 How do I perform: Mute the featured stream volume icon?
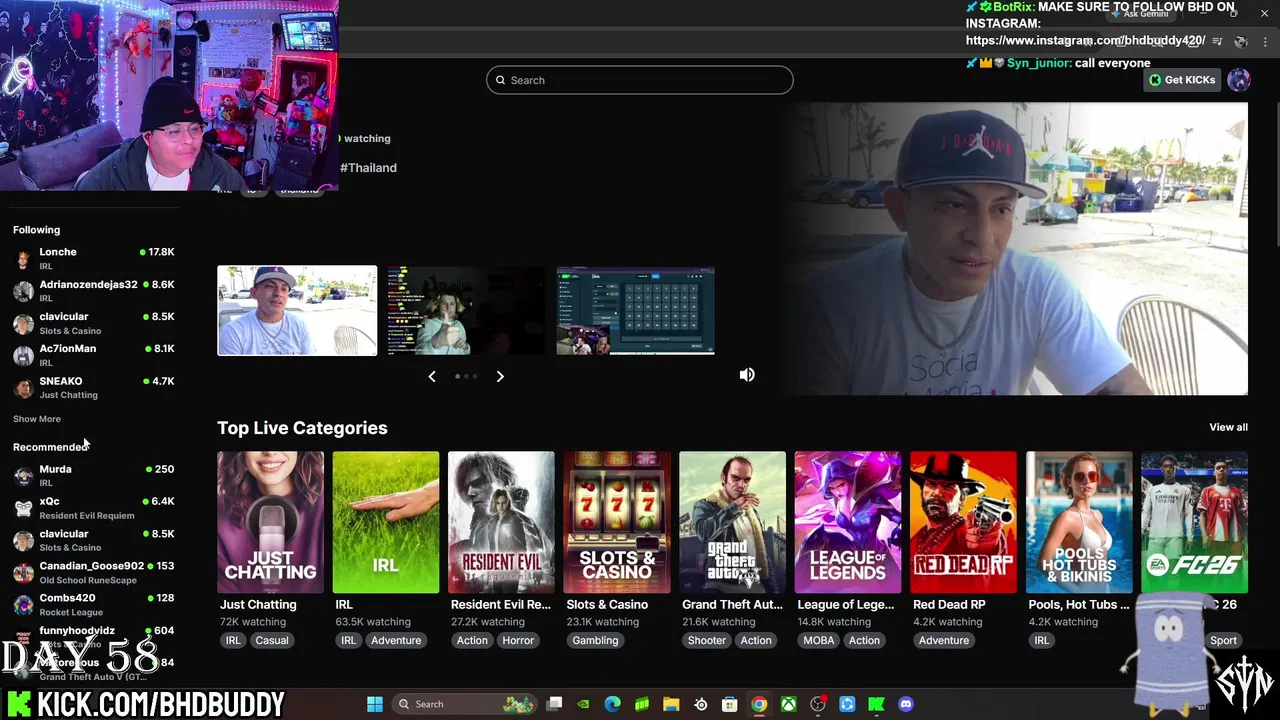(x=747, y=375)
